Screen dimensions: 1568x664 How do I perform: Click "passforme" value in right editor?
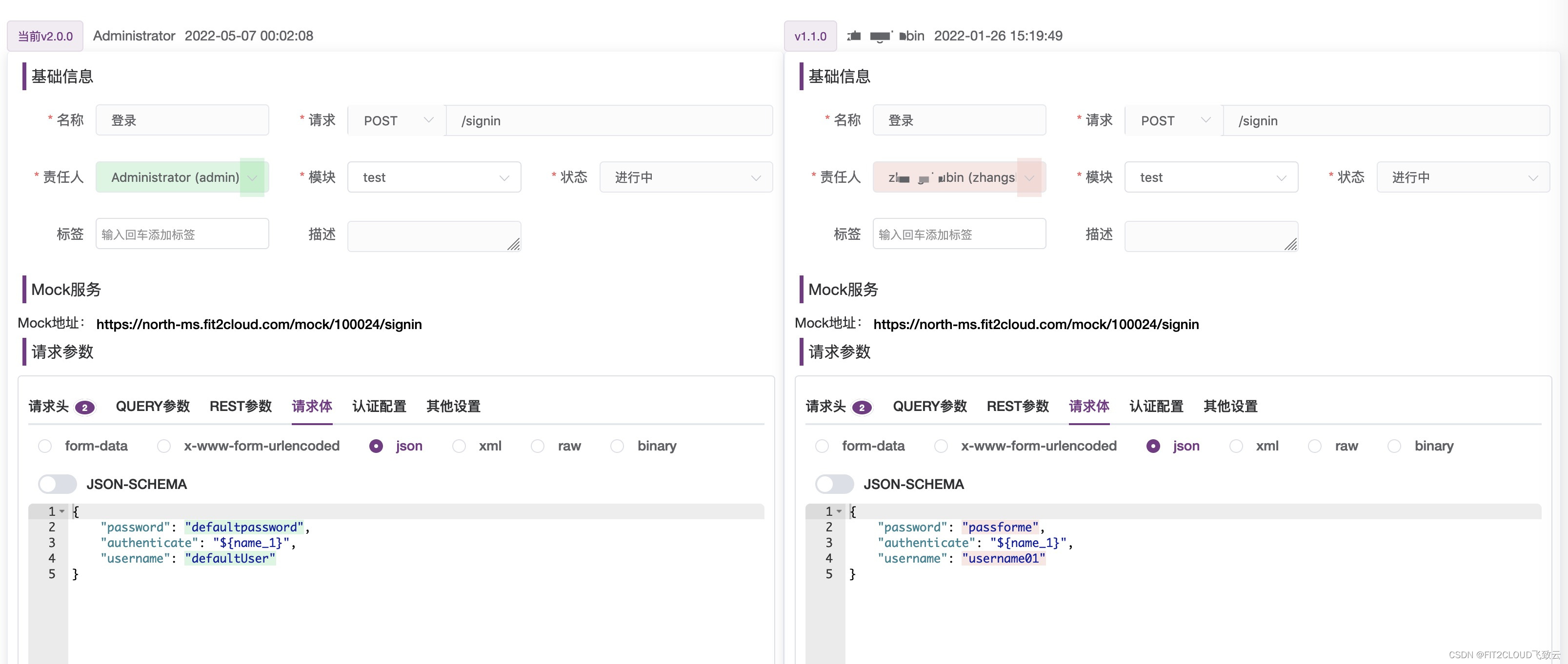click(x=1001, y=527)
